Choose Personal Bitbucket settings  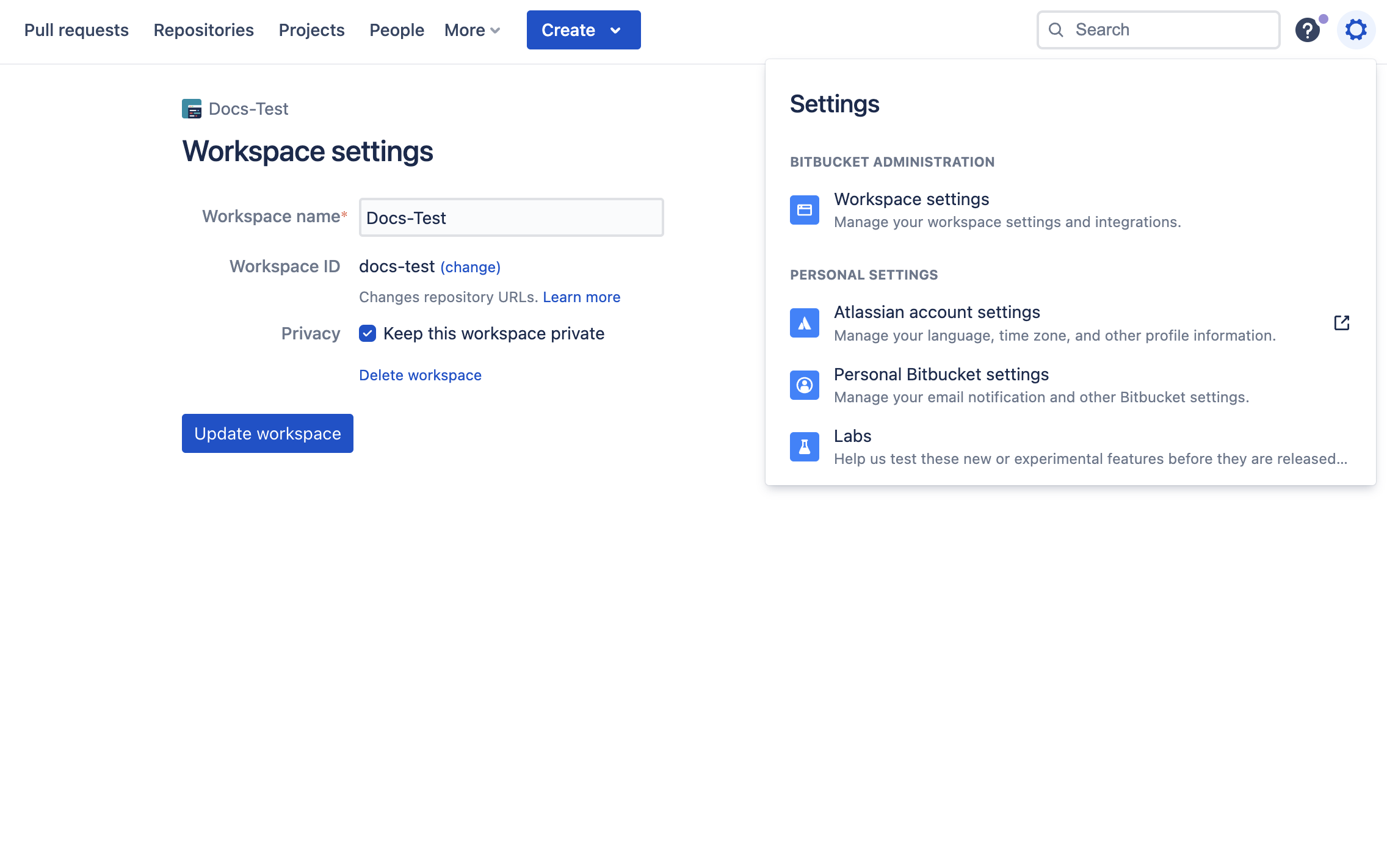pos(1070,385)
